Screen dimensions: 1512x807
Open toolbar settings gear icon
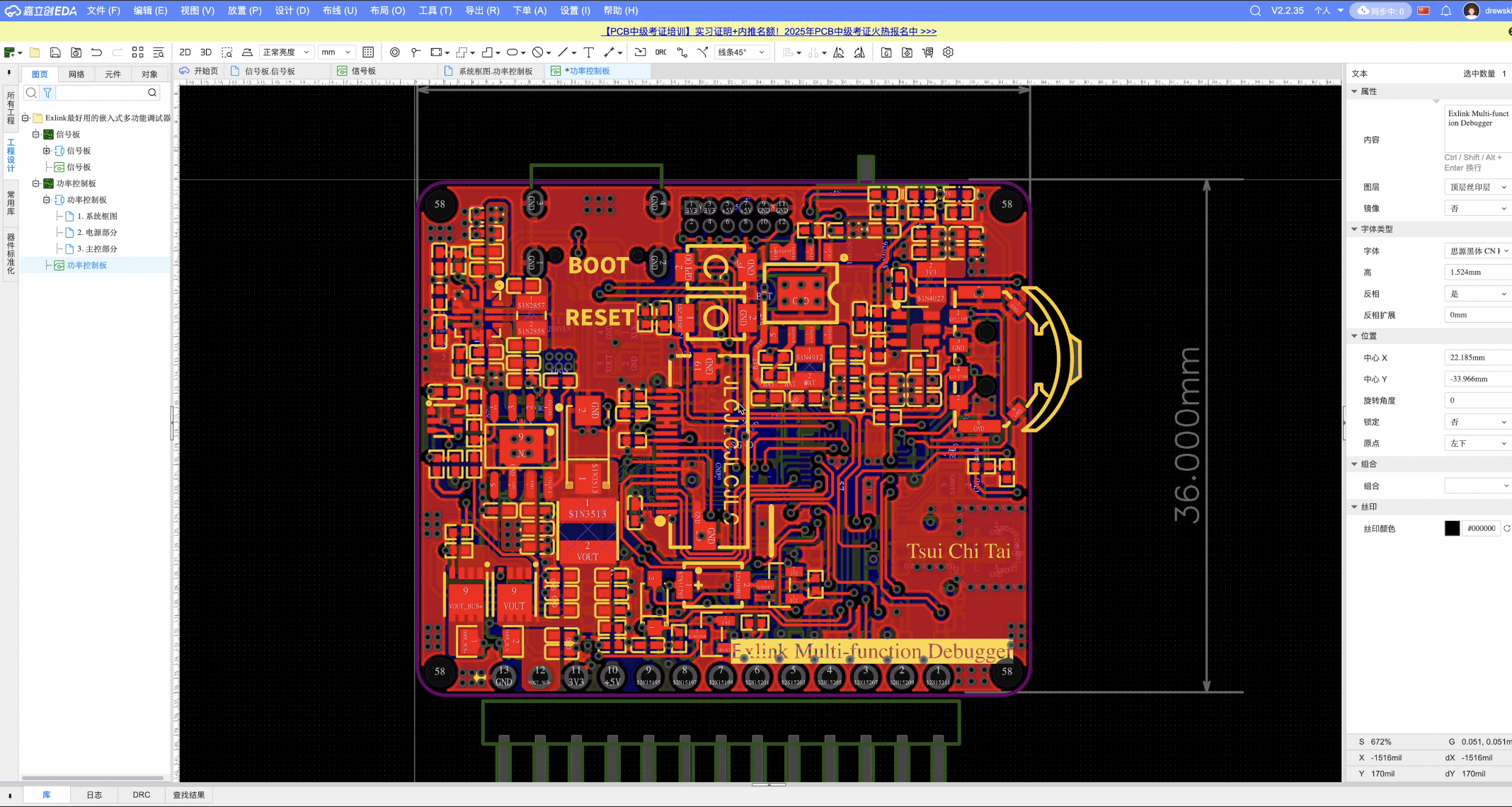tap(948, 52)
